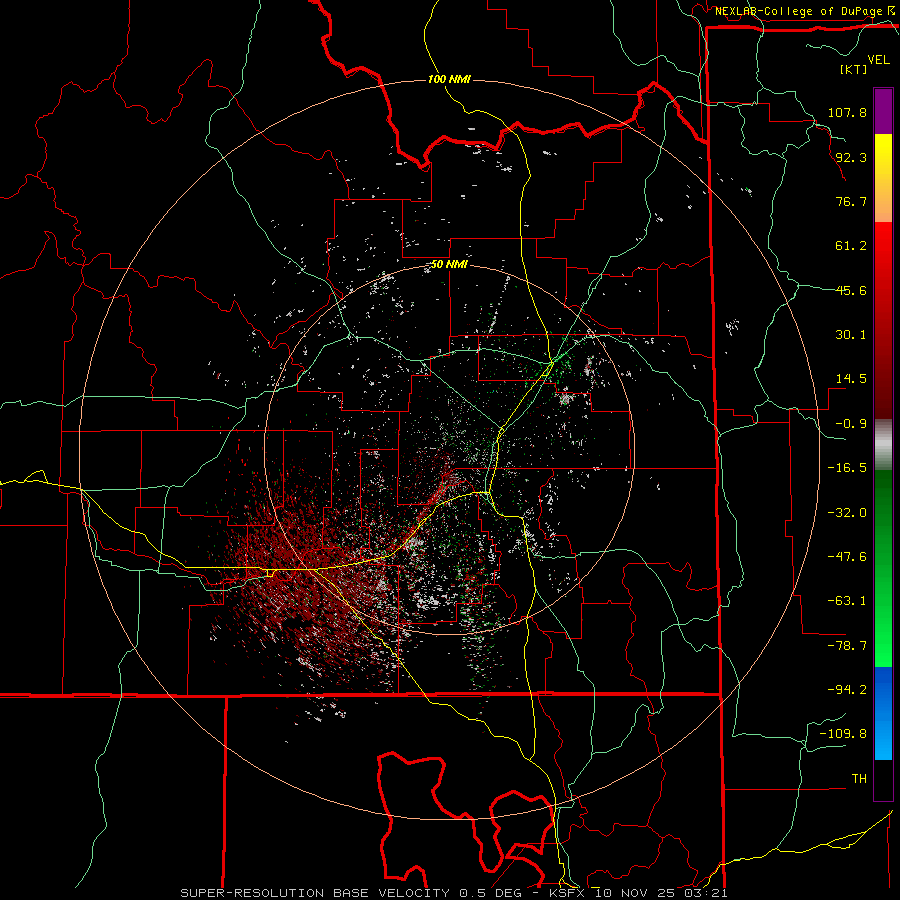
Task: Pick the gray near-zero segment of color bar
Action: tap(883, 445)
